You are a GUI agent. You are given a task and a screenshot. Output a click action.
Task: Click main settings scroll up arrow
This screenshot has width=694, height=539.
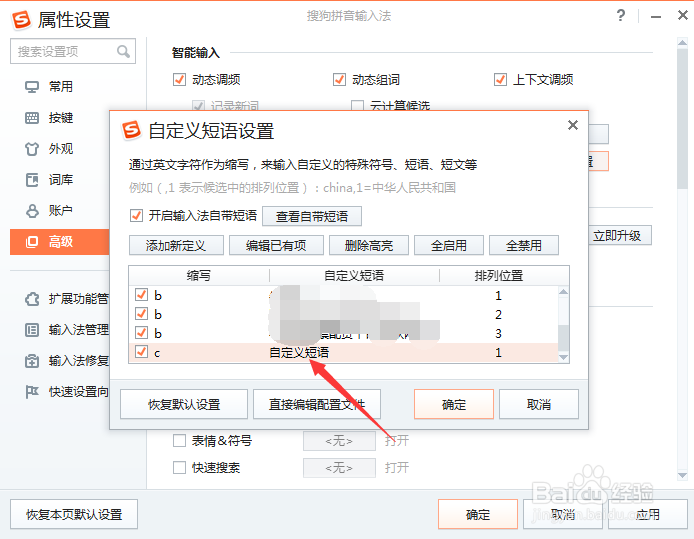pyautogui.click(x=682, y=42)
